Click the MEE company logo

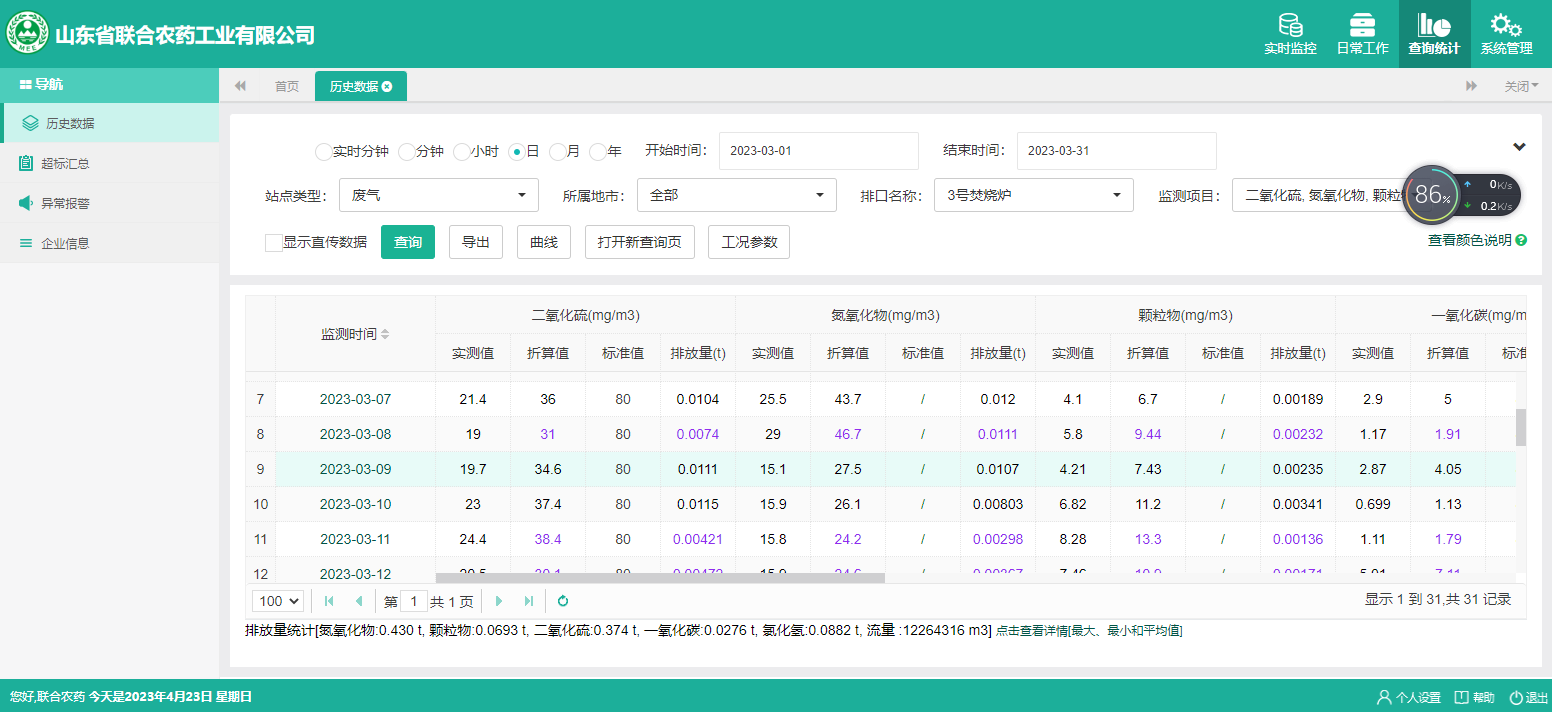tap(28, 33)
